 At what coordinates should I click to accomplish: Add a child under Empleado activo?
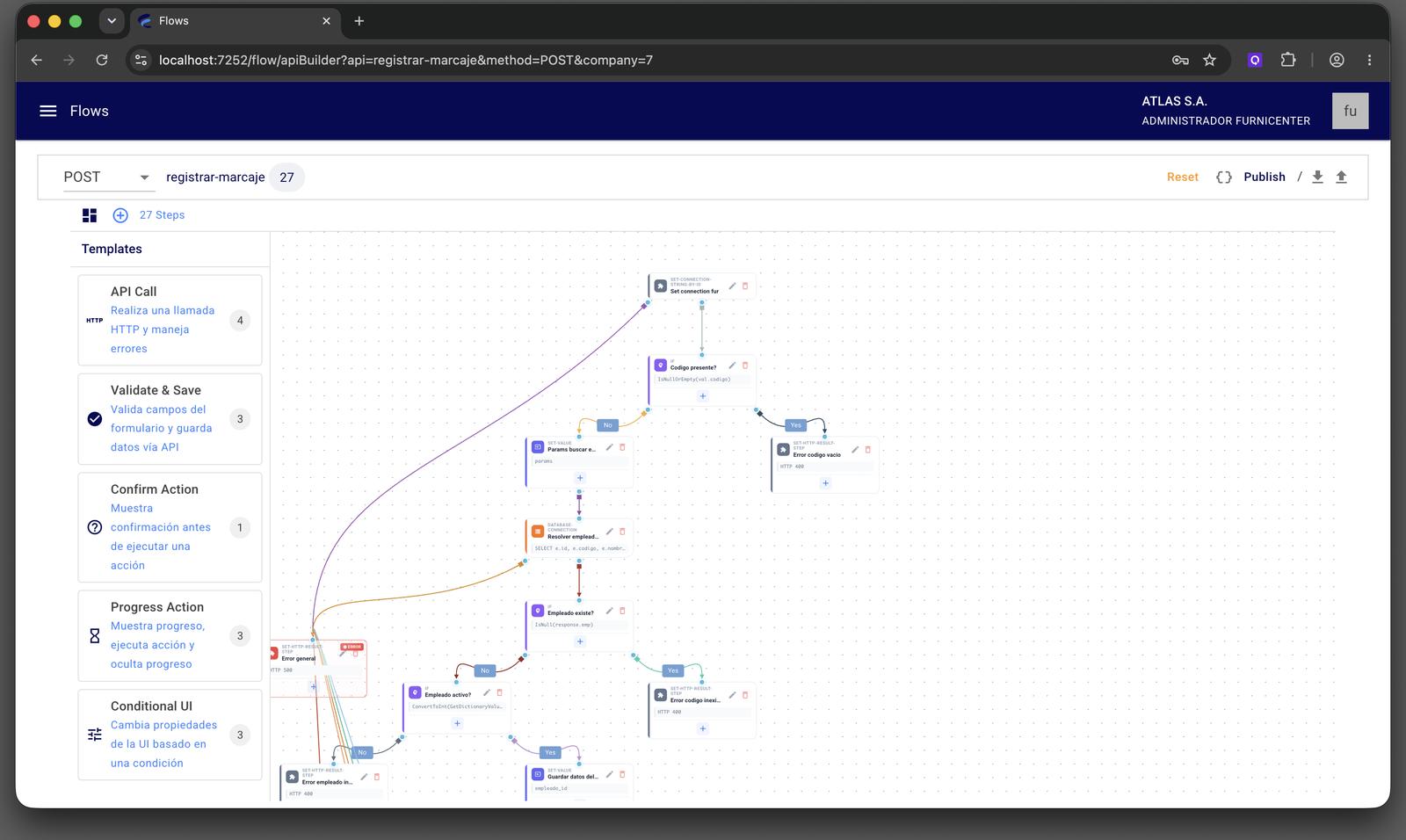(457, 723)
